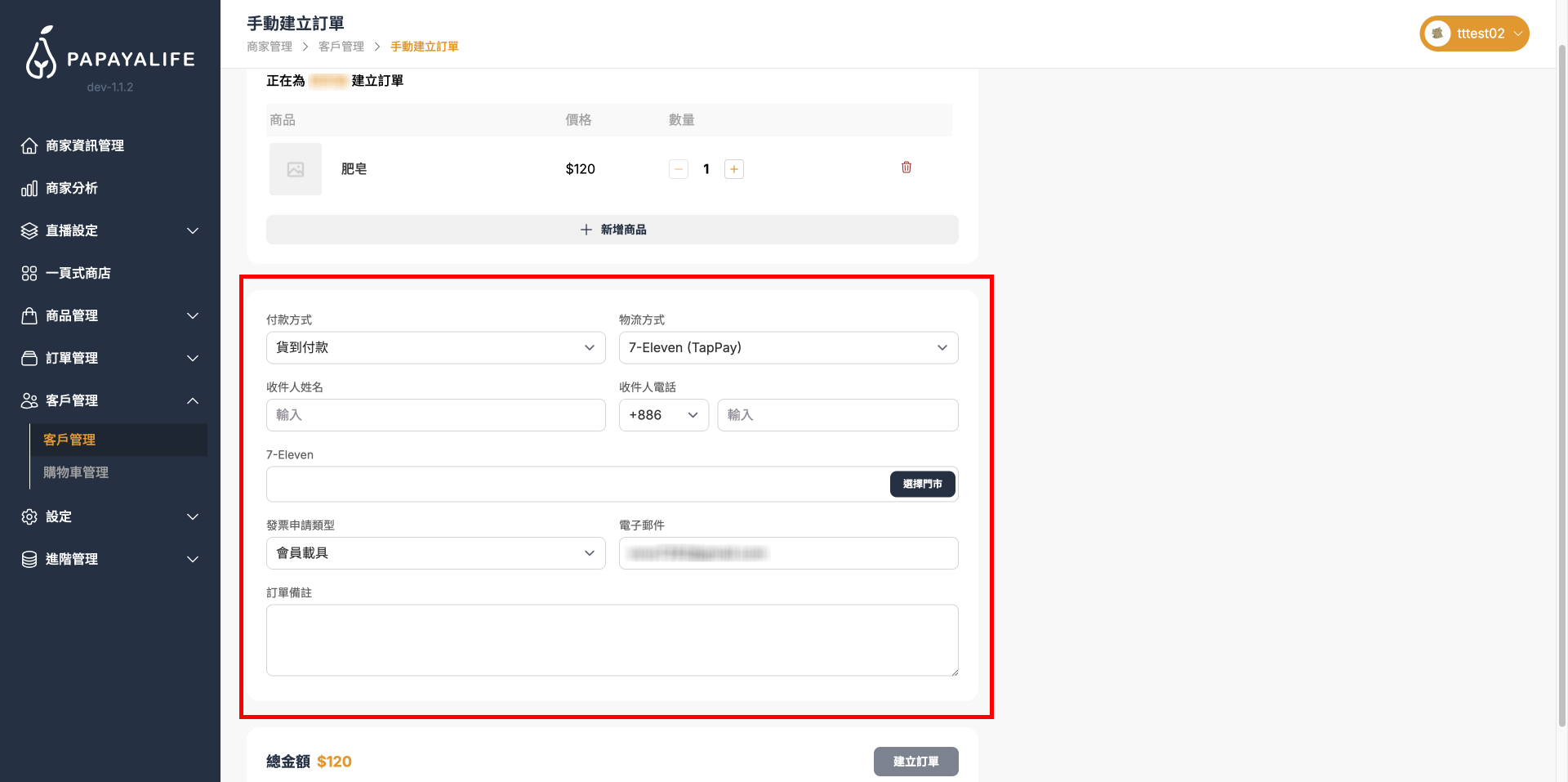1568x782 pixels.
Task: Click the 新增商品 add product button
Action: tap(612, 230)
